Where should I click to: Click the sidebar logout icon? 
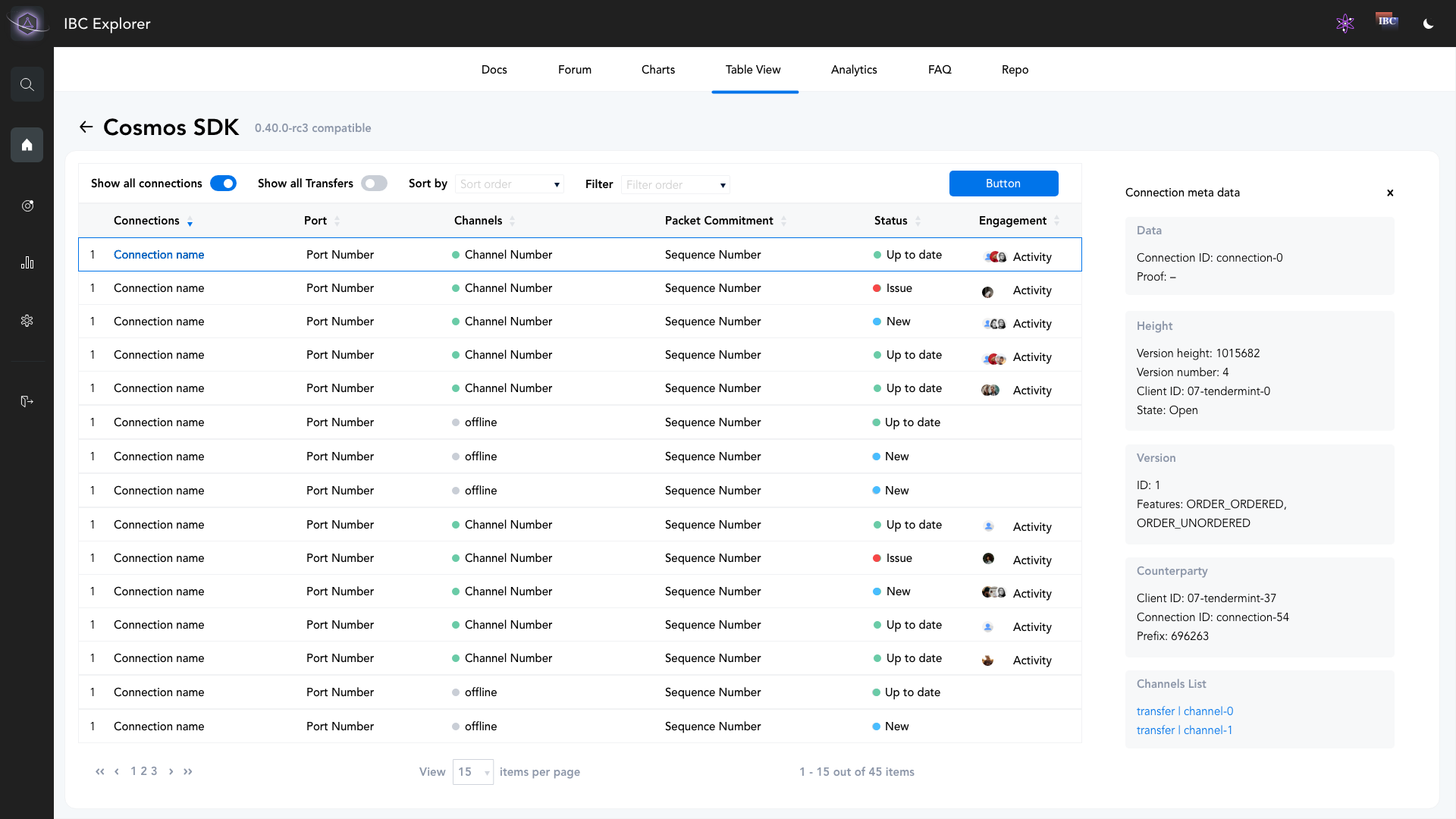point(27,401)
